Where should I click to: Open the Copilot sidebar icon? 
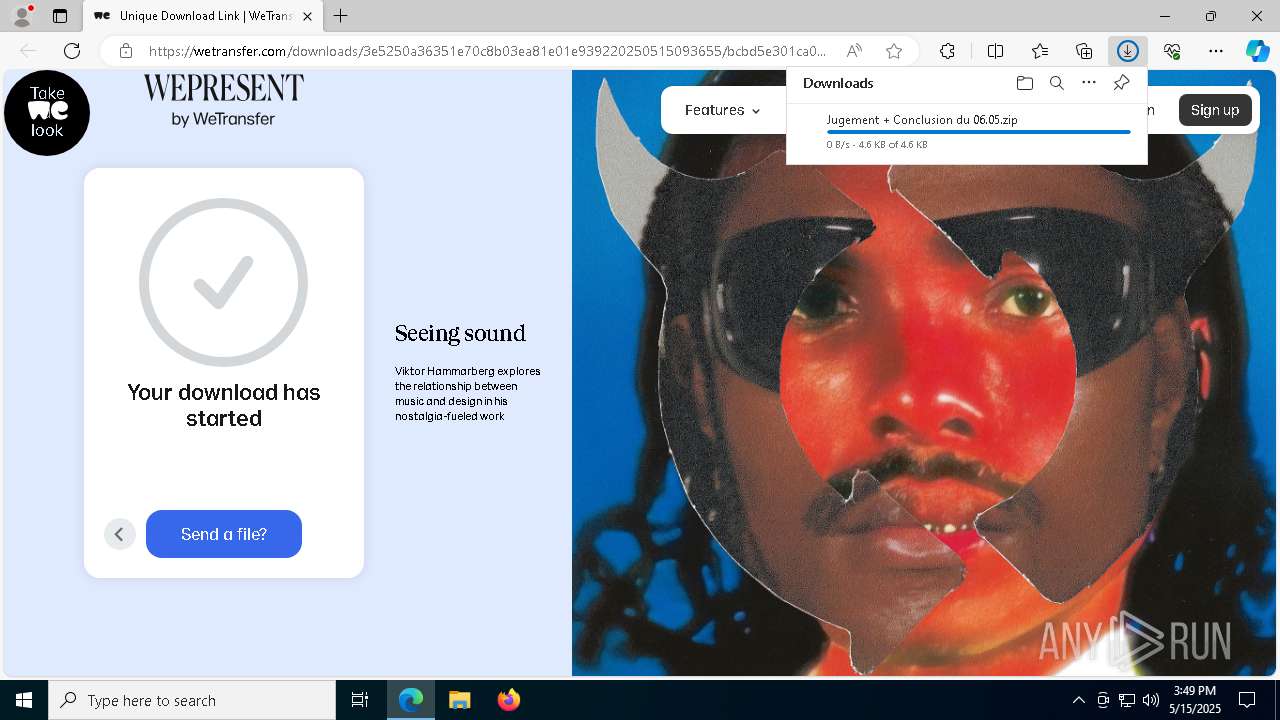pos(1257,51)
